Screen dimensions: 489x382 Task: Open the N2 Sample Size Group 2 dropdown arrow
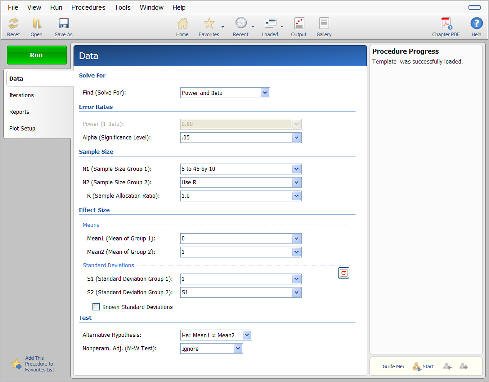(x=296, y=182)
